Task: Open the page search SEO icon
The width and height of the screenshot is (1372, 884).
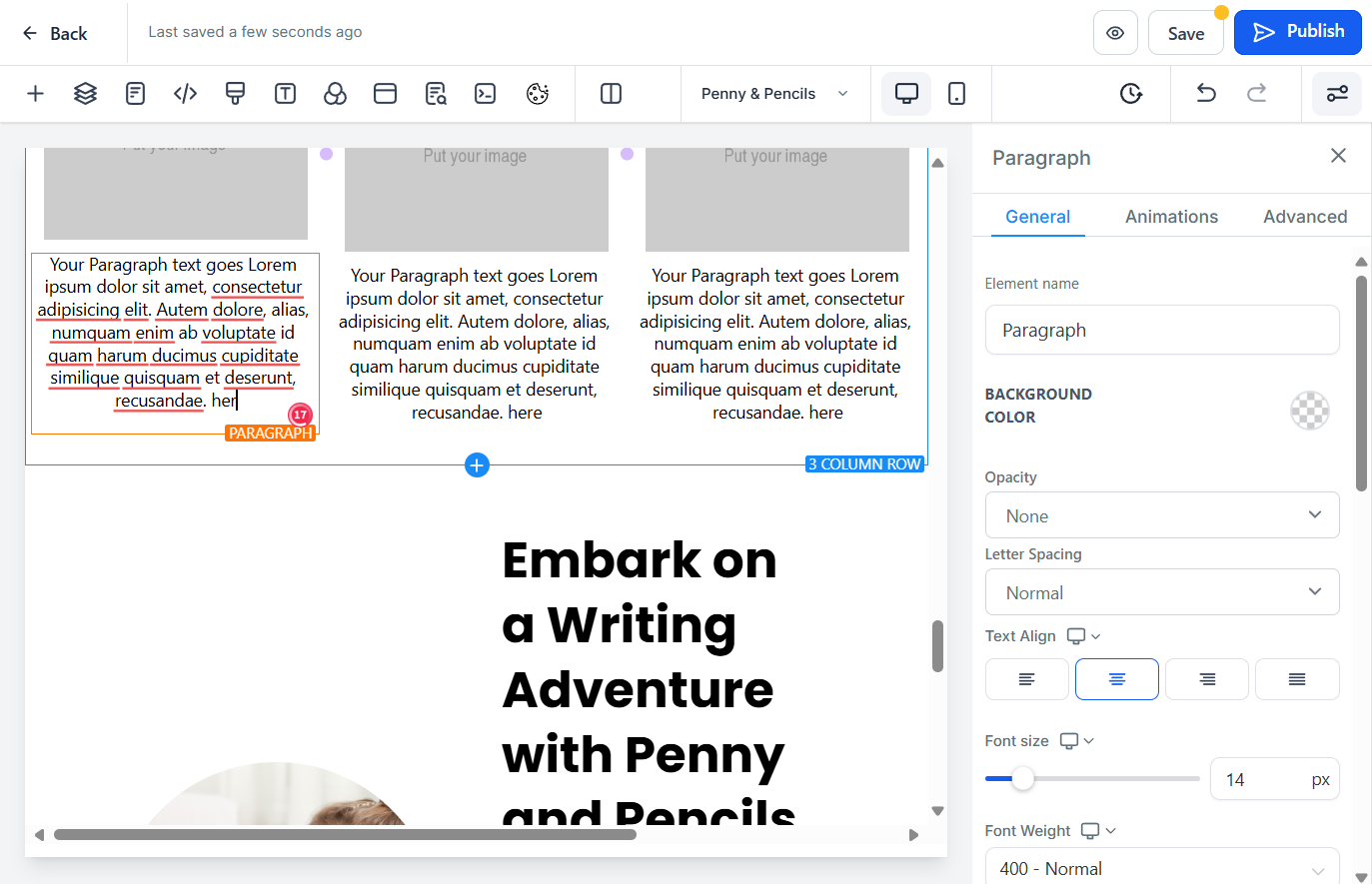Action: pos(436,94)
